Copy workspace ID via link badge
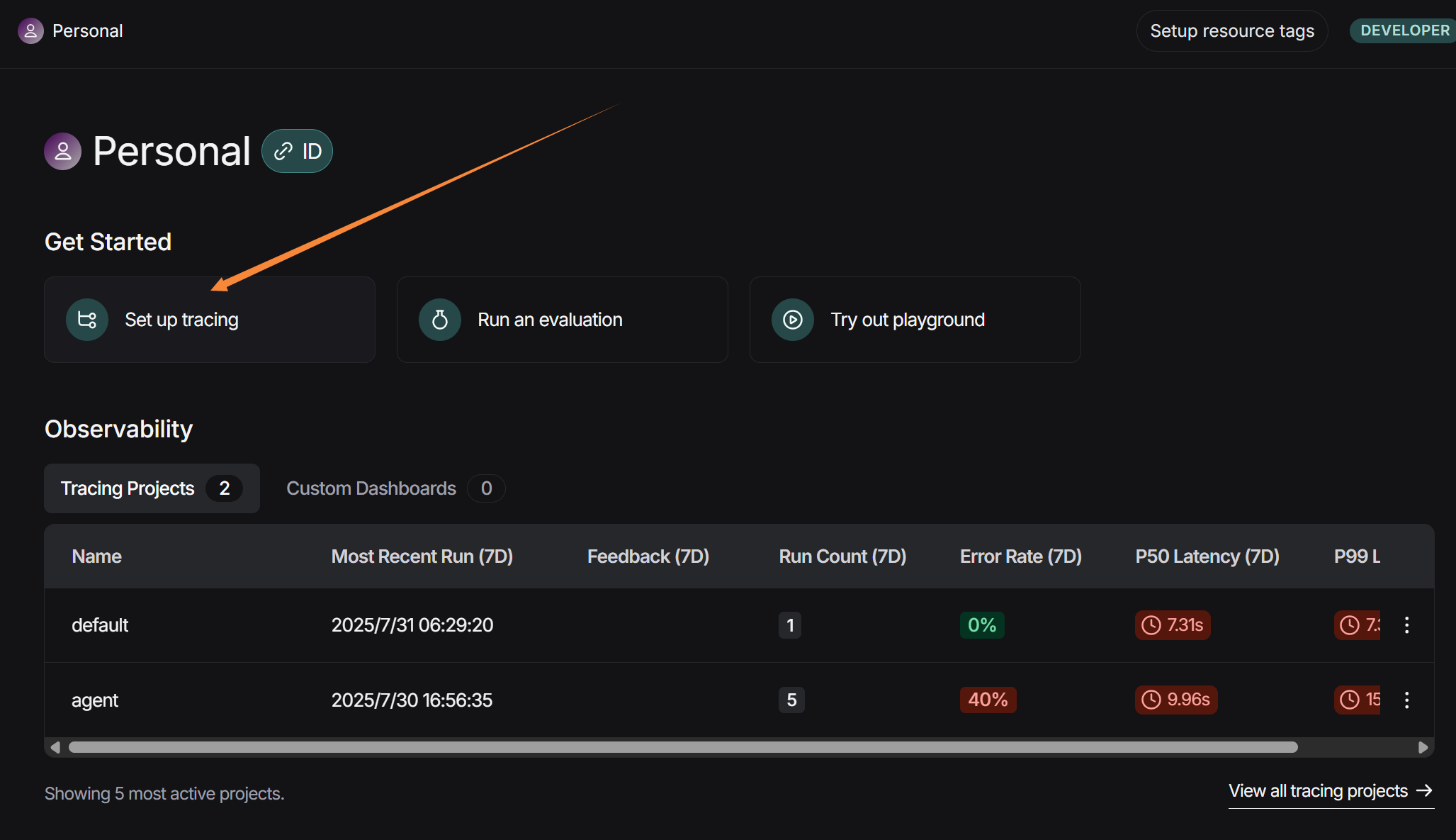Image resolution: width=1456 pixels, height=840 pixels. coord(297,151)
